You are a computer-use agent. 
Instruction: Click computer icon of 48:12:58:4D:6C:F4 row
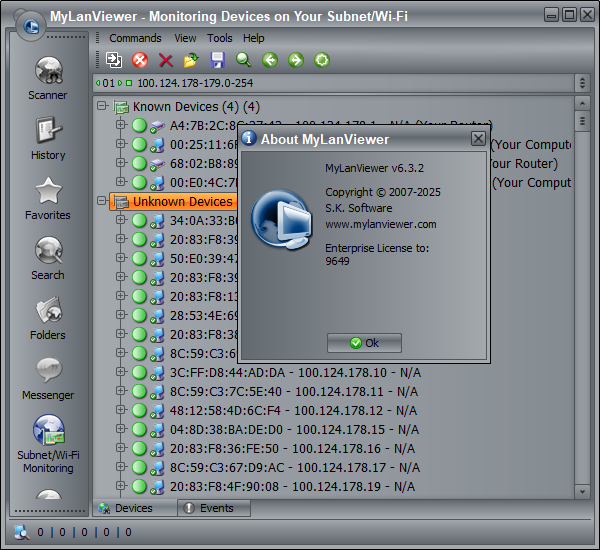pyautogui.click(x=157, y=410)
